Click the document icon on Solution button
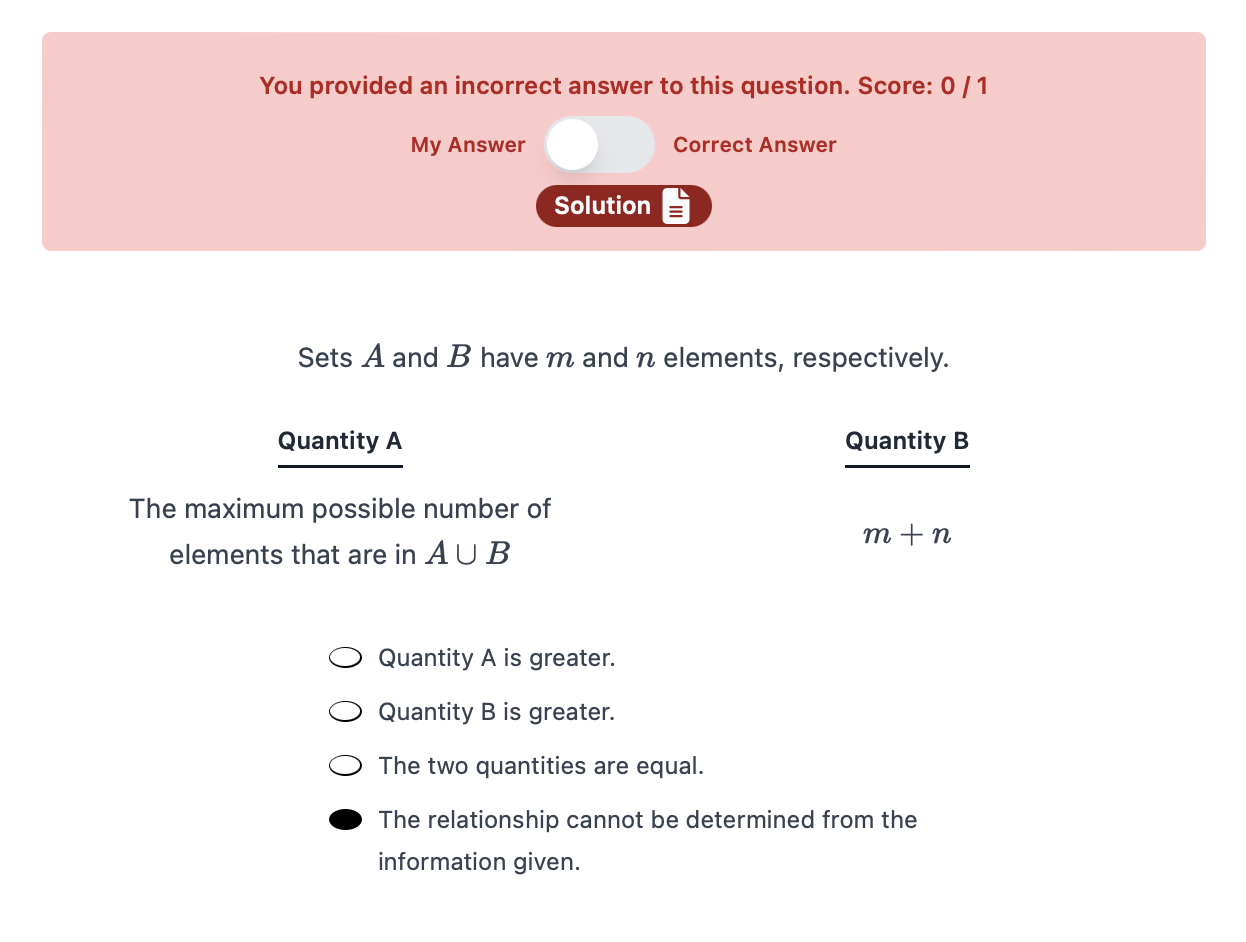This screenshot has height=942, width=1246. coord(677,206)
